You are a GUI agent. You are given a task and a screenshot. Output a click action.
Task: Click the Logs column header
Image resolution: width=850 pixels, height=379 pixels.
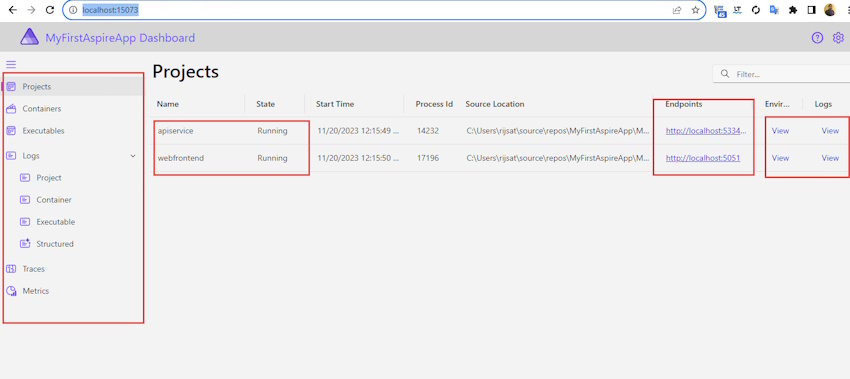click(x=823, y=104)
